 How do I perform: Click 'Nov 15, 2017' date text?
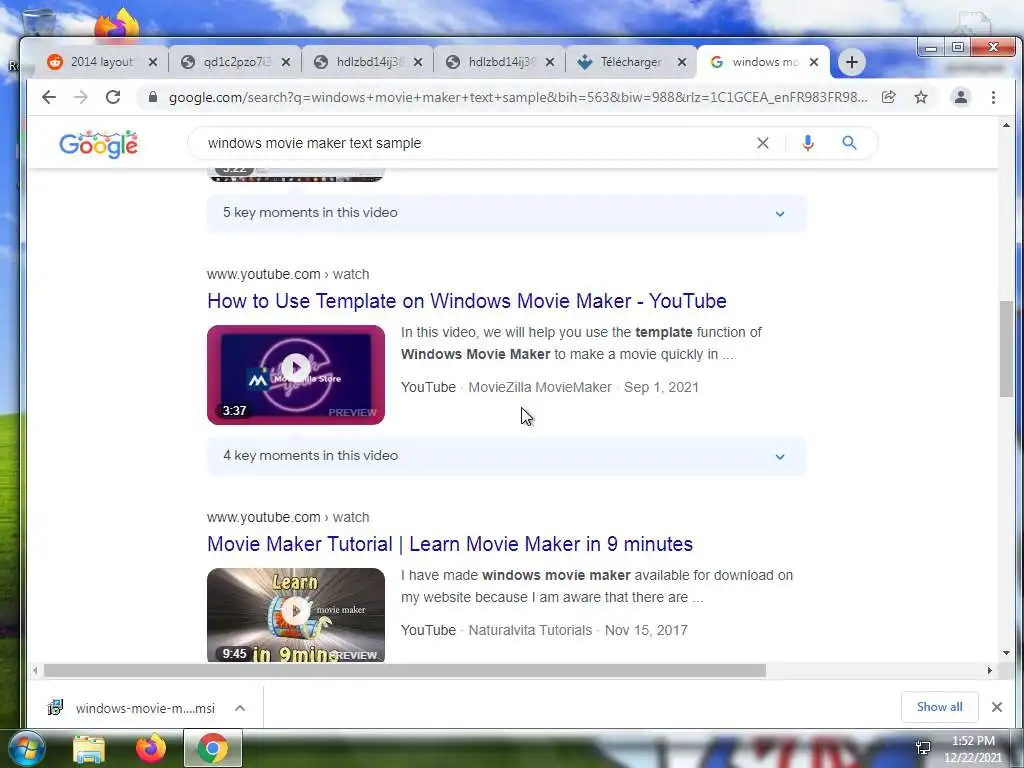646,630
